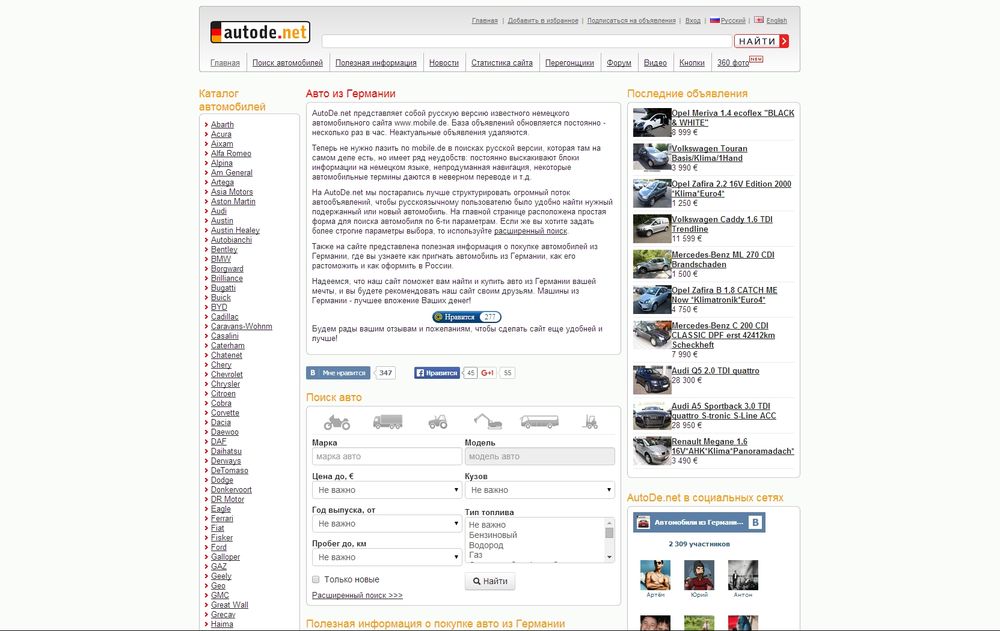Pick the excavator vehicle type icon

point(486,422)
